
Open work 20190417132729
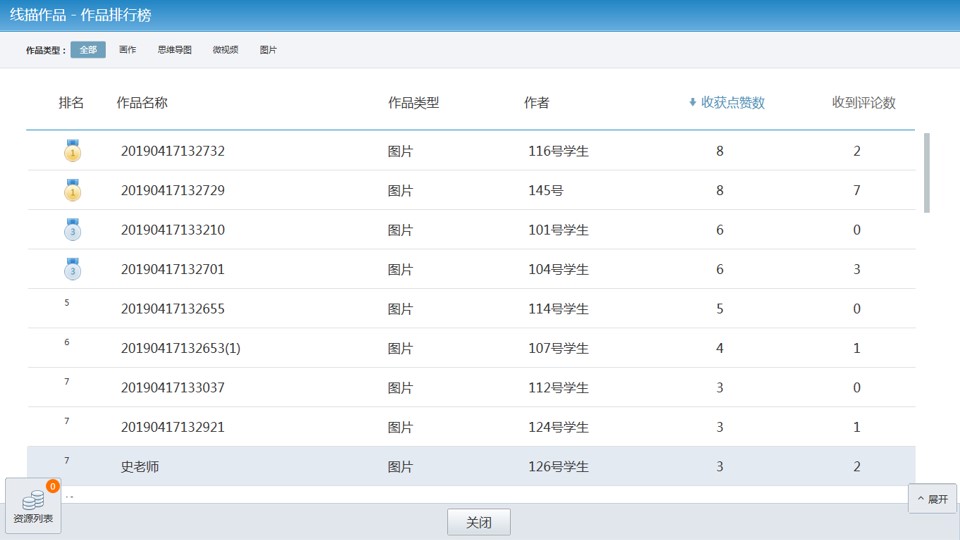(173, 190)
